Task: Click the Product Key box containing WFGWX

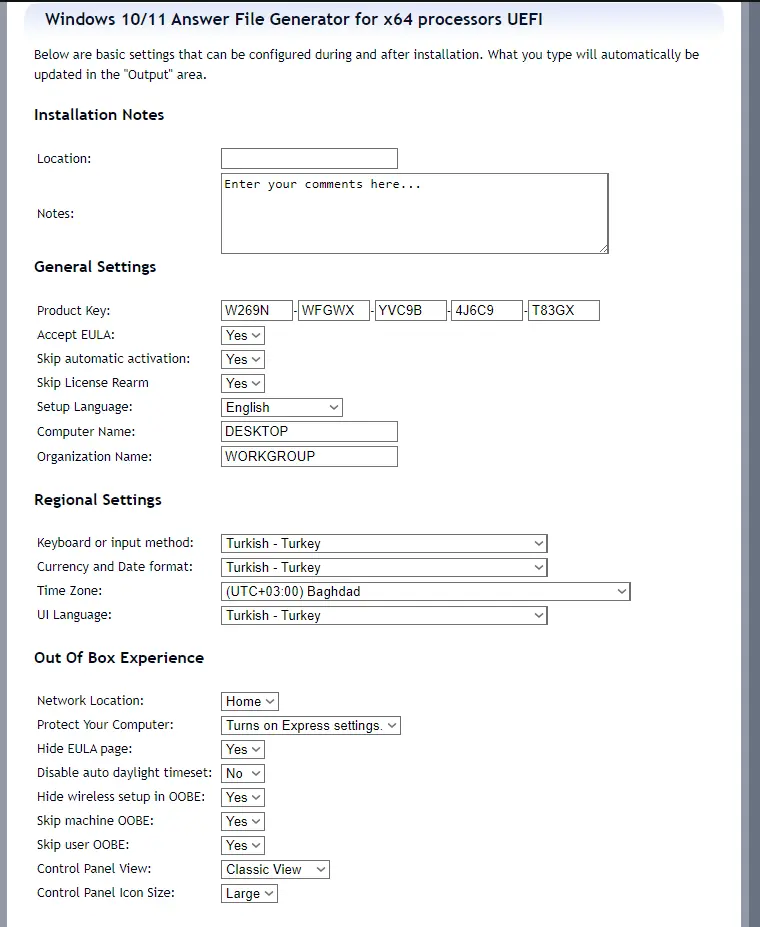Action: point(334,310)
